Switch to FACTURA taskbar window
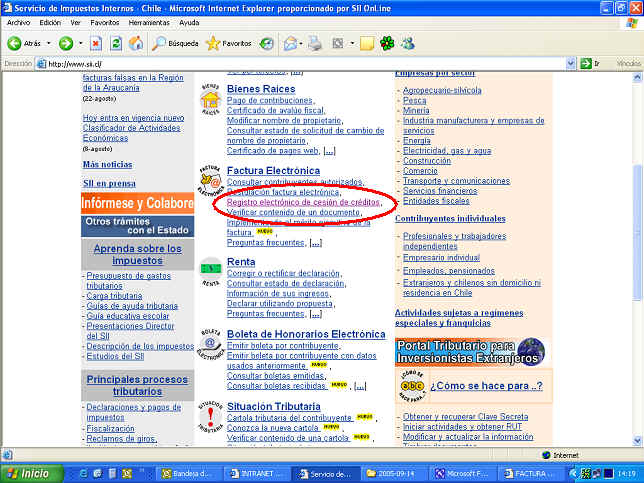The image size is (644, 483). click(529, 474)
